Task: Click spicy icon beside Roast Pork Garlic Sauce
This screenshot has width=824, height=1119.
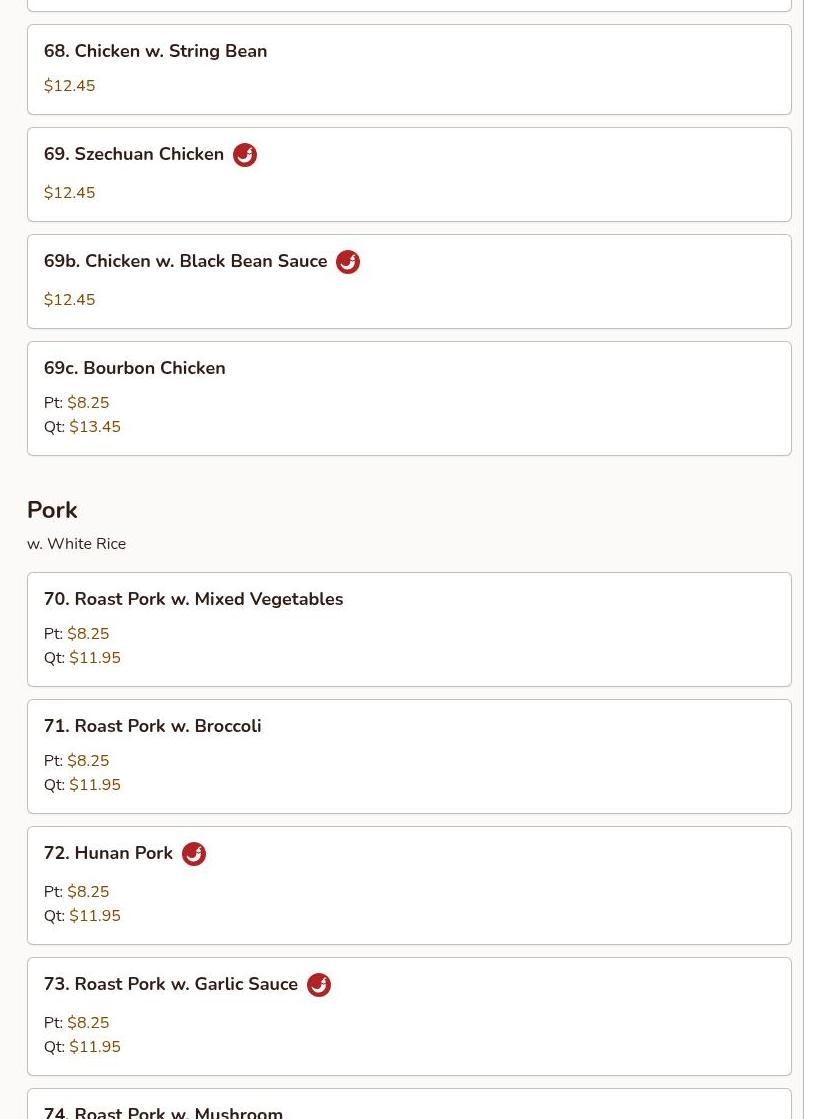Action: [319, 985]
